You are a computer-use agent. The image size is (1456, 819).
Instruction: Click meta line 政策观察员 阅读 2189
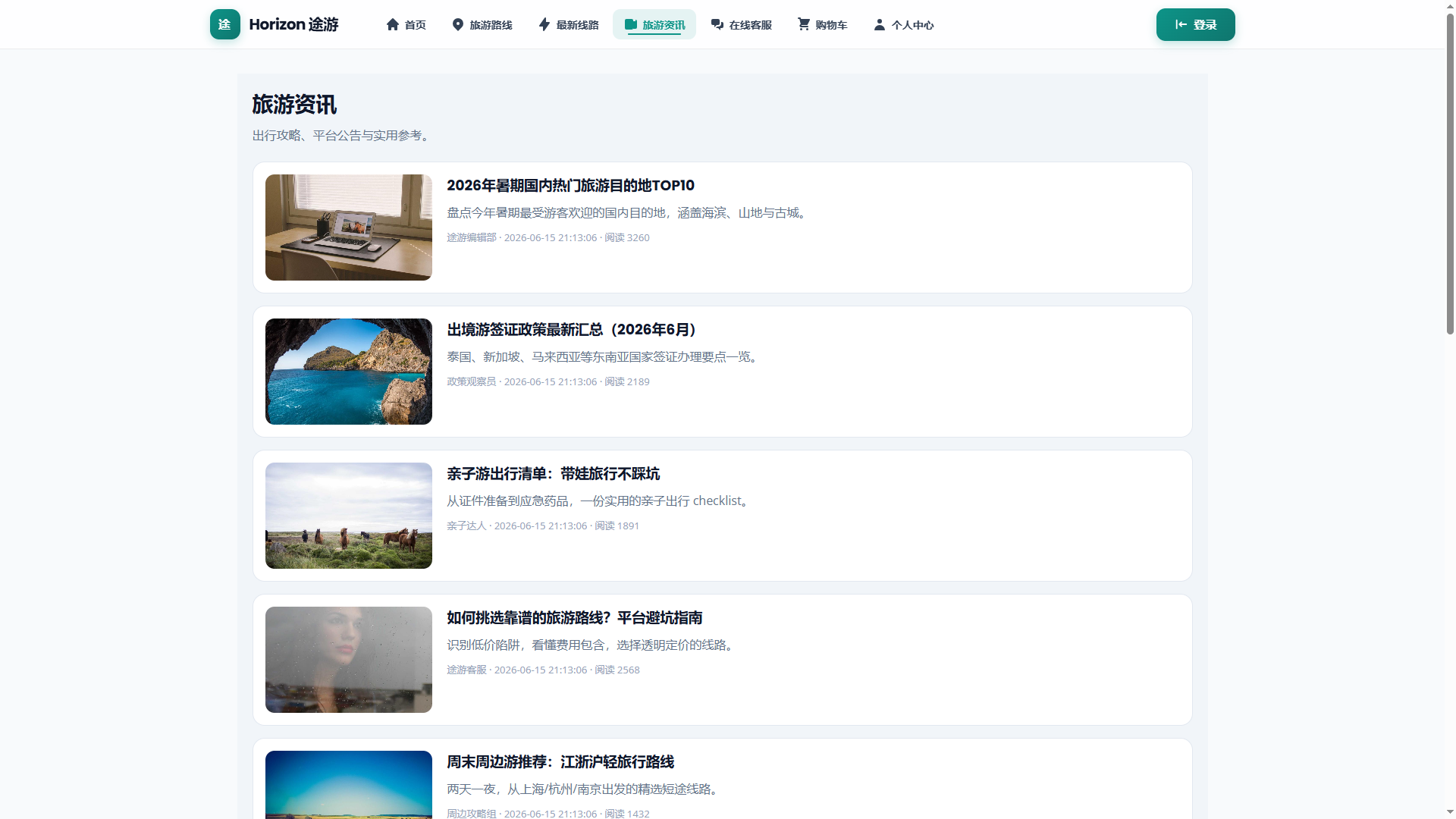548,381
